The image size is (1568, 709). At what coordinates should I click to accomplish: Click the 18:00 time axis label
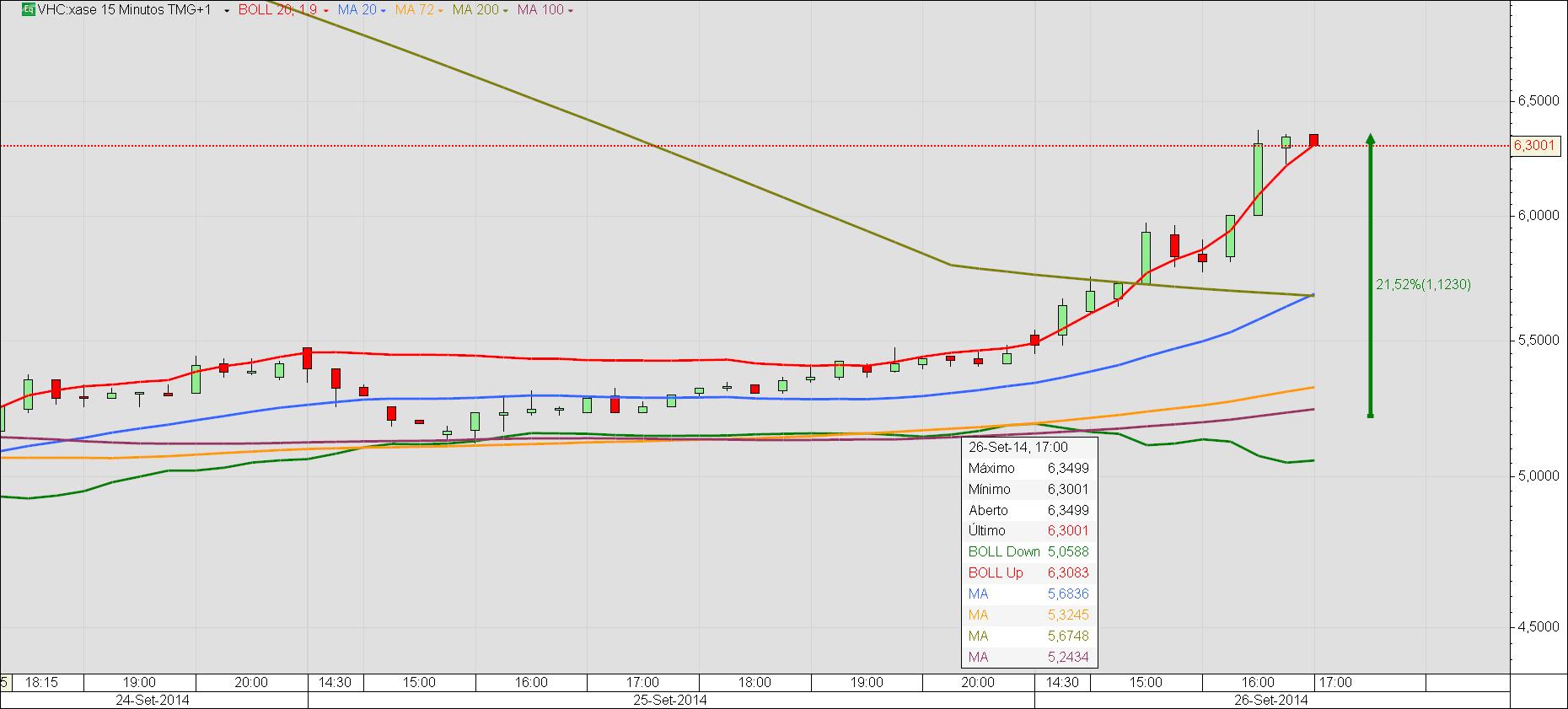754,682
